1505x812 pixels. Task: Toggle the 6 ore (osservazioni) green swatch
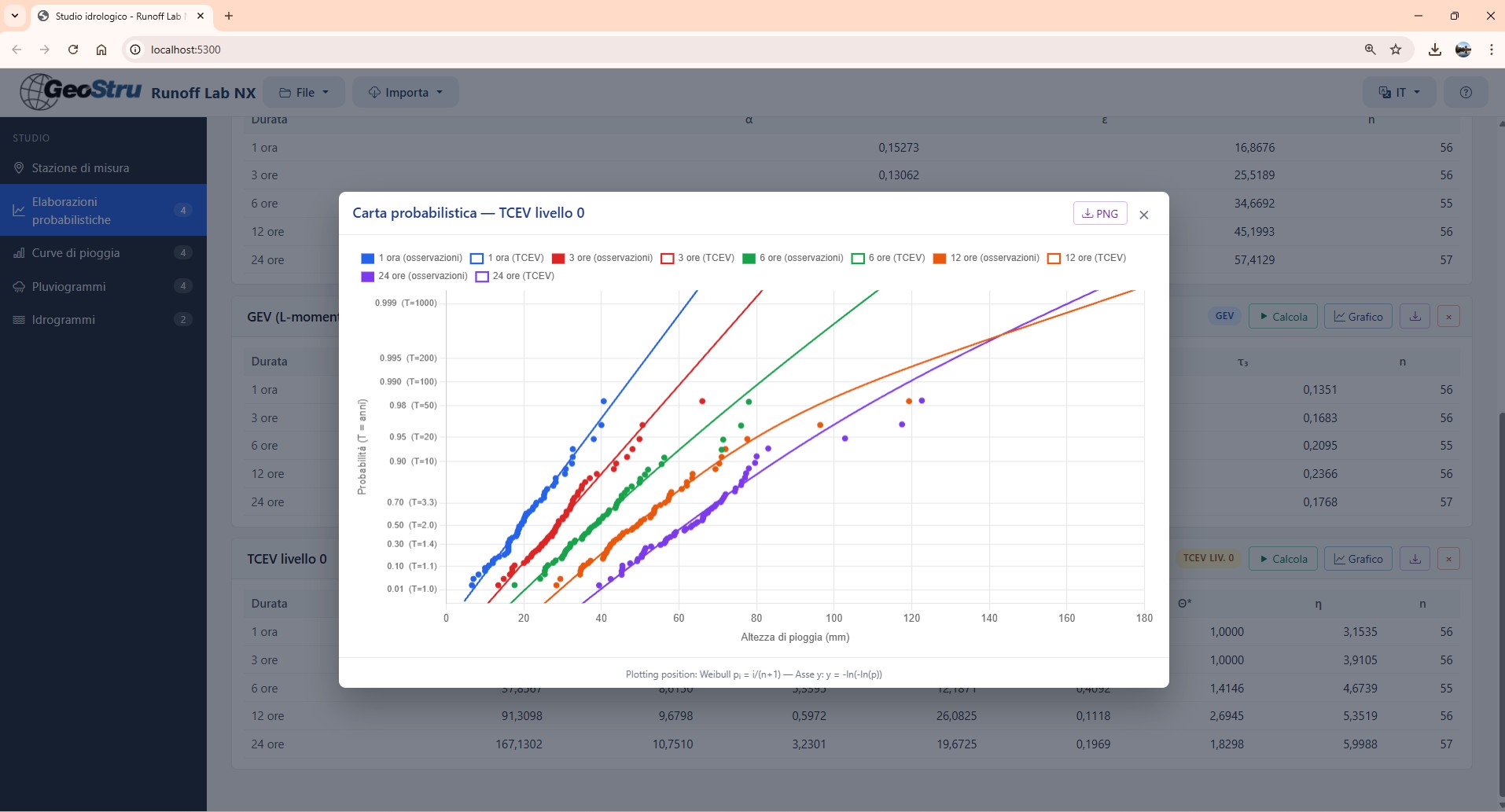tap(749, 258)
